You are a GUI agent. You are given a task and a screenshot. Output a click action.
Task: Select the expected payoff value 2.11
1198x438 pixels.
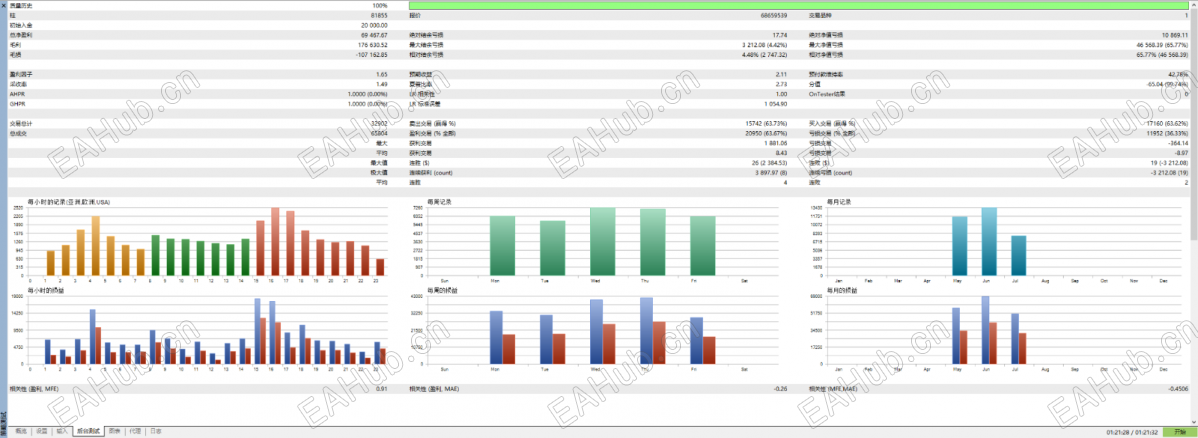point(782,74)
